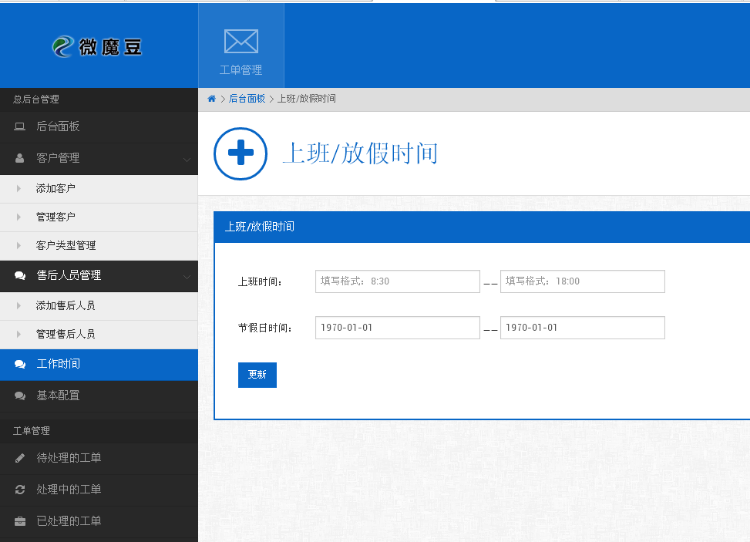The width and height of the screenshot is (750, 542).
Task: Collapse the 售后人员管理 menu chevron
Action: [186, 275]
